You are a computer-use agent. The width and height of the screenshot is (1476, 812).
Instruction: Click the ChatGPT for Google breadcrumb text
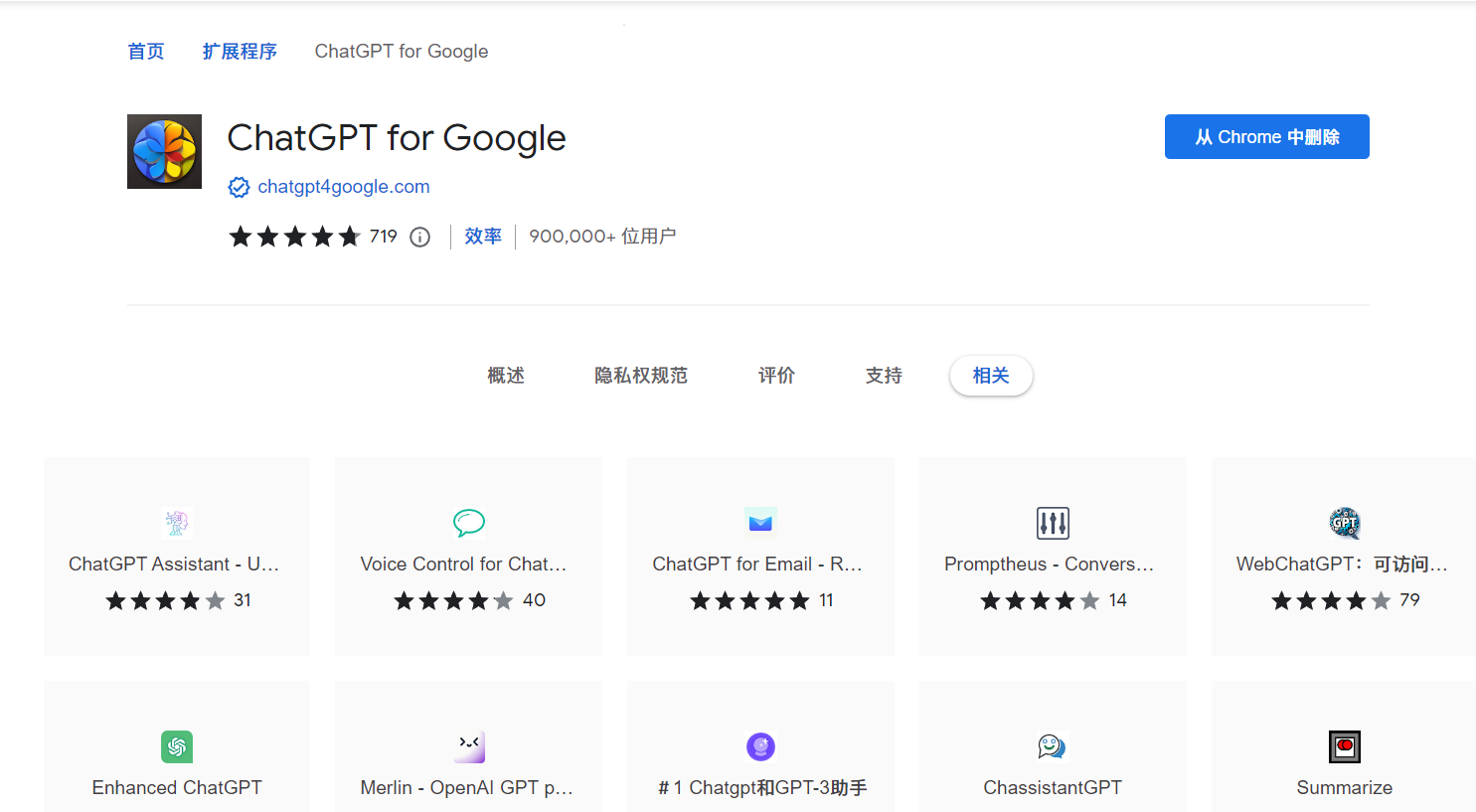click(x=402, y=52)
